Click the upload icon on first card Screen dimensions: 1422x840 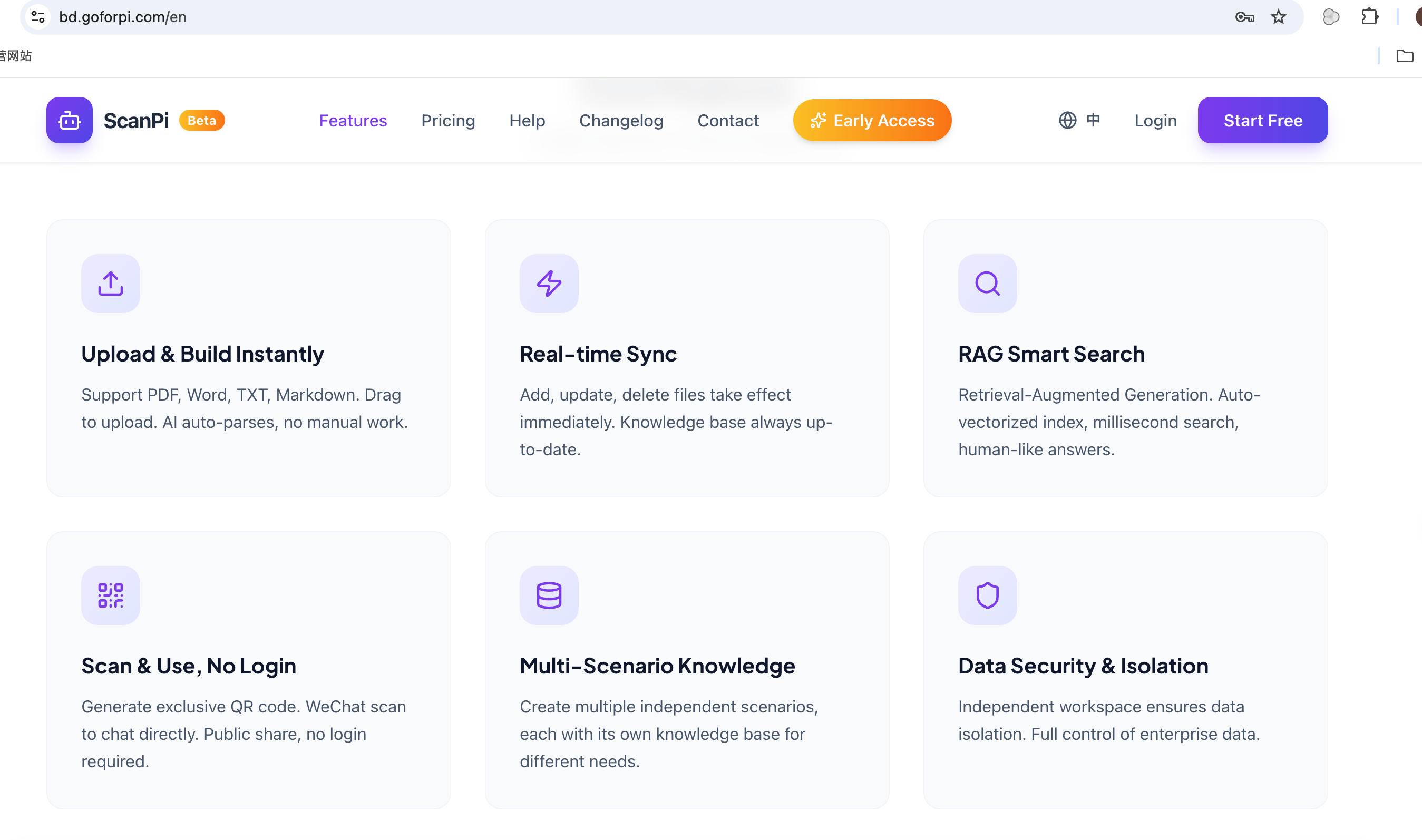pos(110,283)
